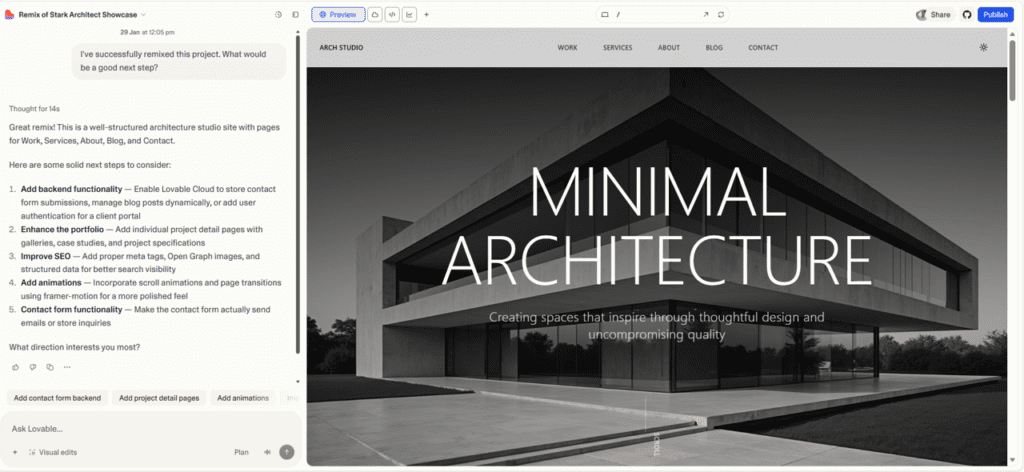The image size is (1024, 472).
Task: Toggle the chat sidebar panel icon
Action: tap(295, 14)
